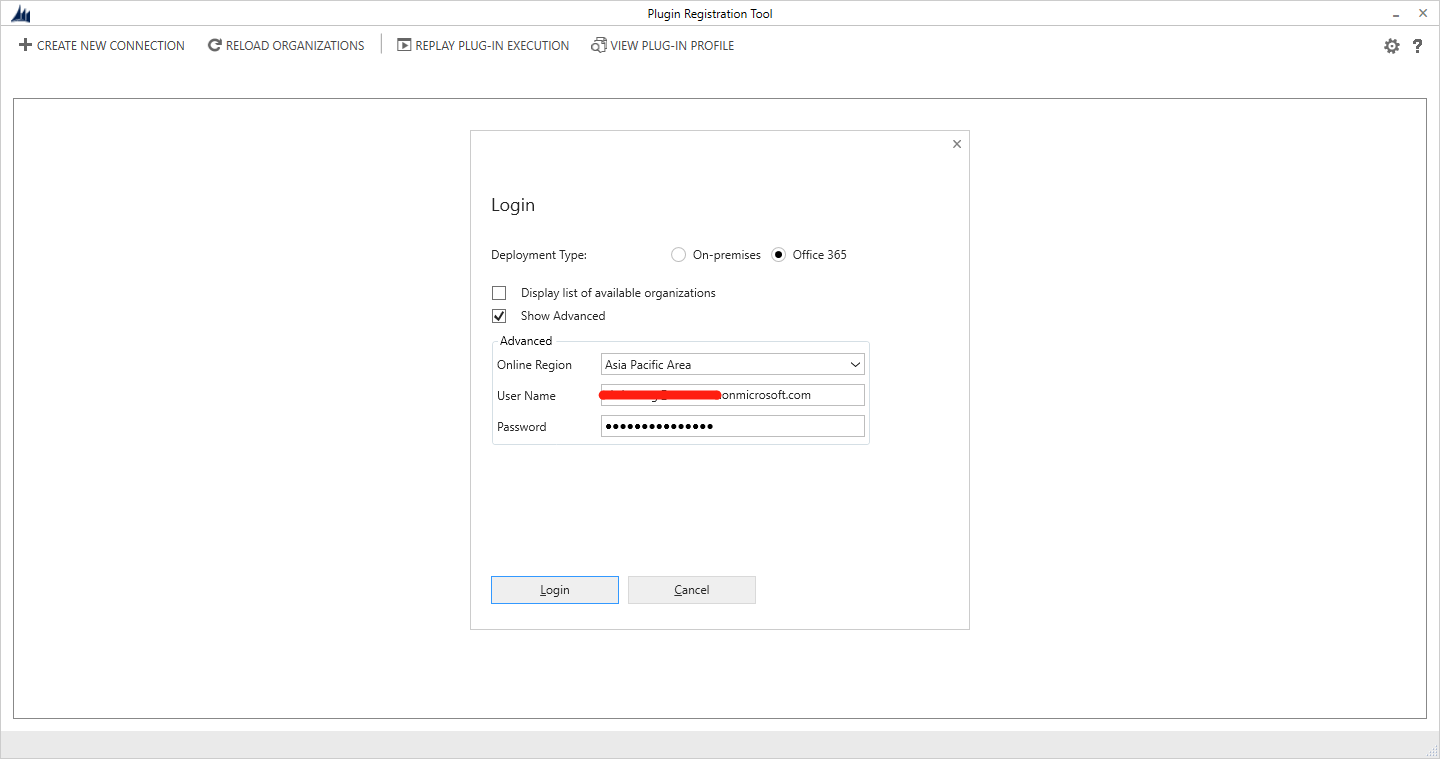
Task: Open settings gear icon
Action: (1391, 46)
